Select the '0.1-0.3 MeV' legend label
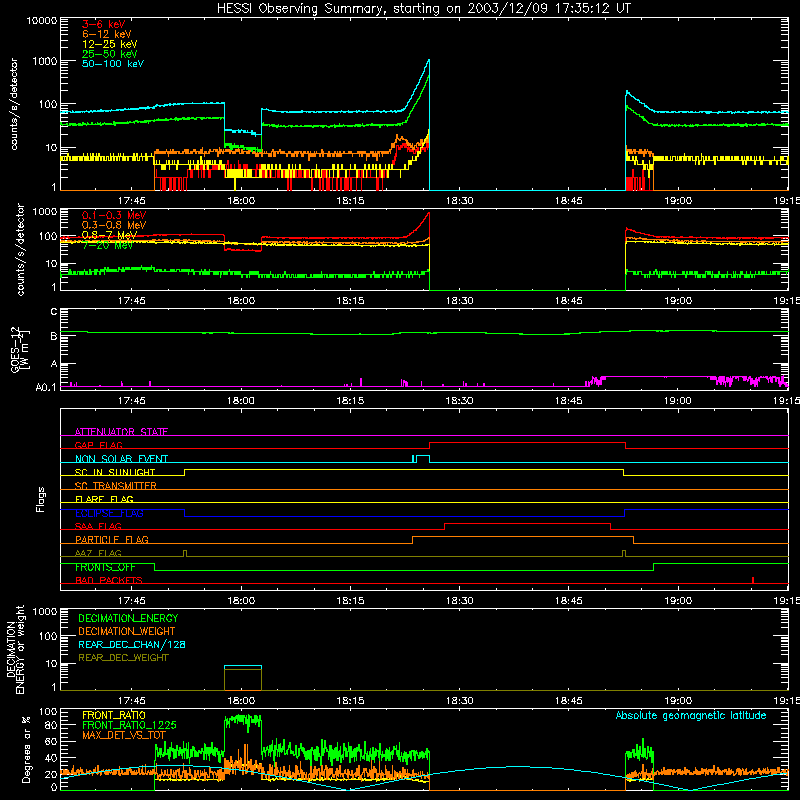800x800 pixels. 114,215
